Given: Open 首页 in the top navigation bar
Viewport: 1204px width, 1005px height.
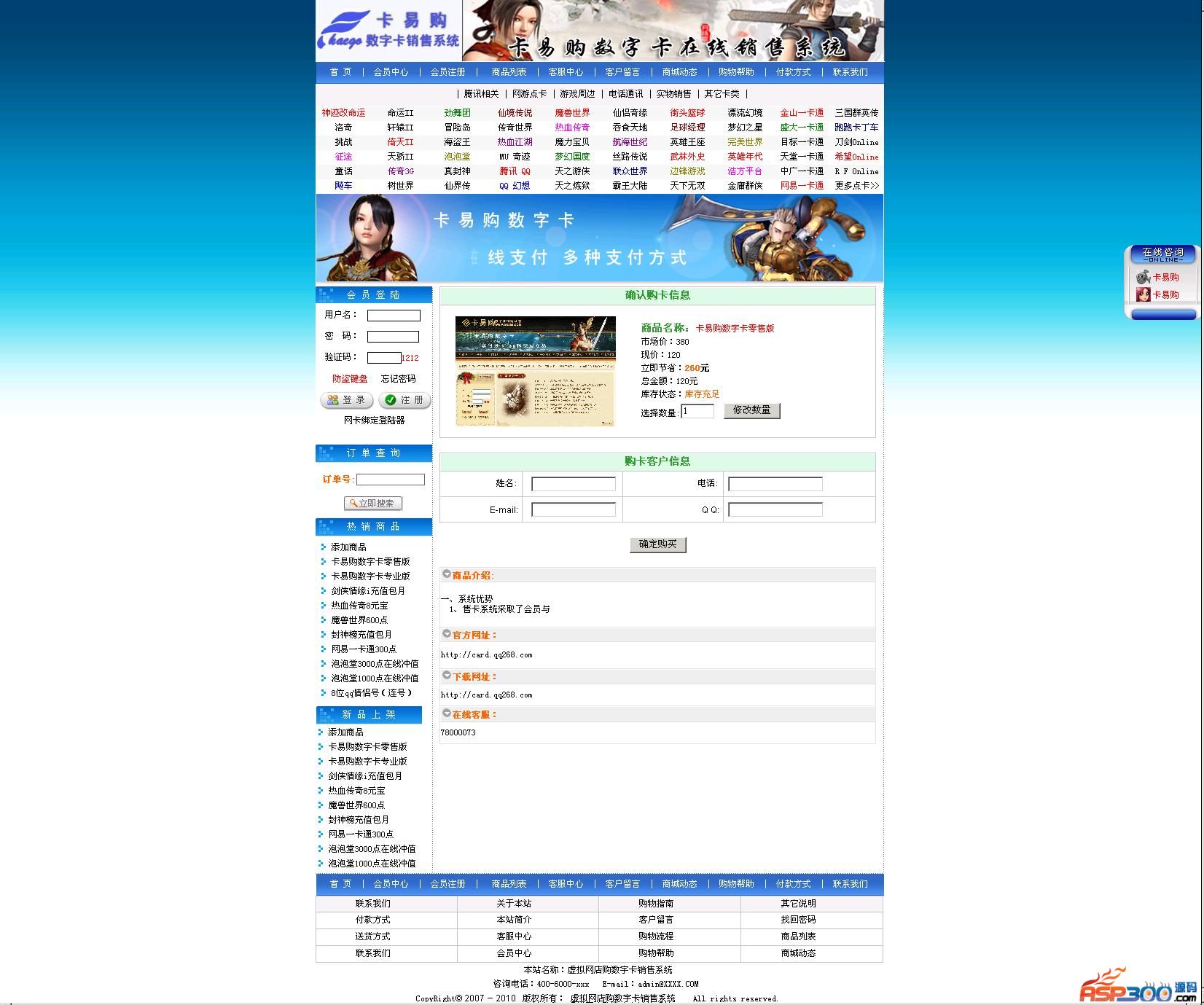Looking at the screenshot, I should [340, 72].
